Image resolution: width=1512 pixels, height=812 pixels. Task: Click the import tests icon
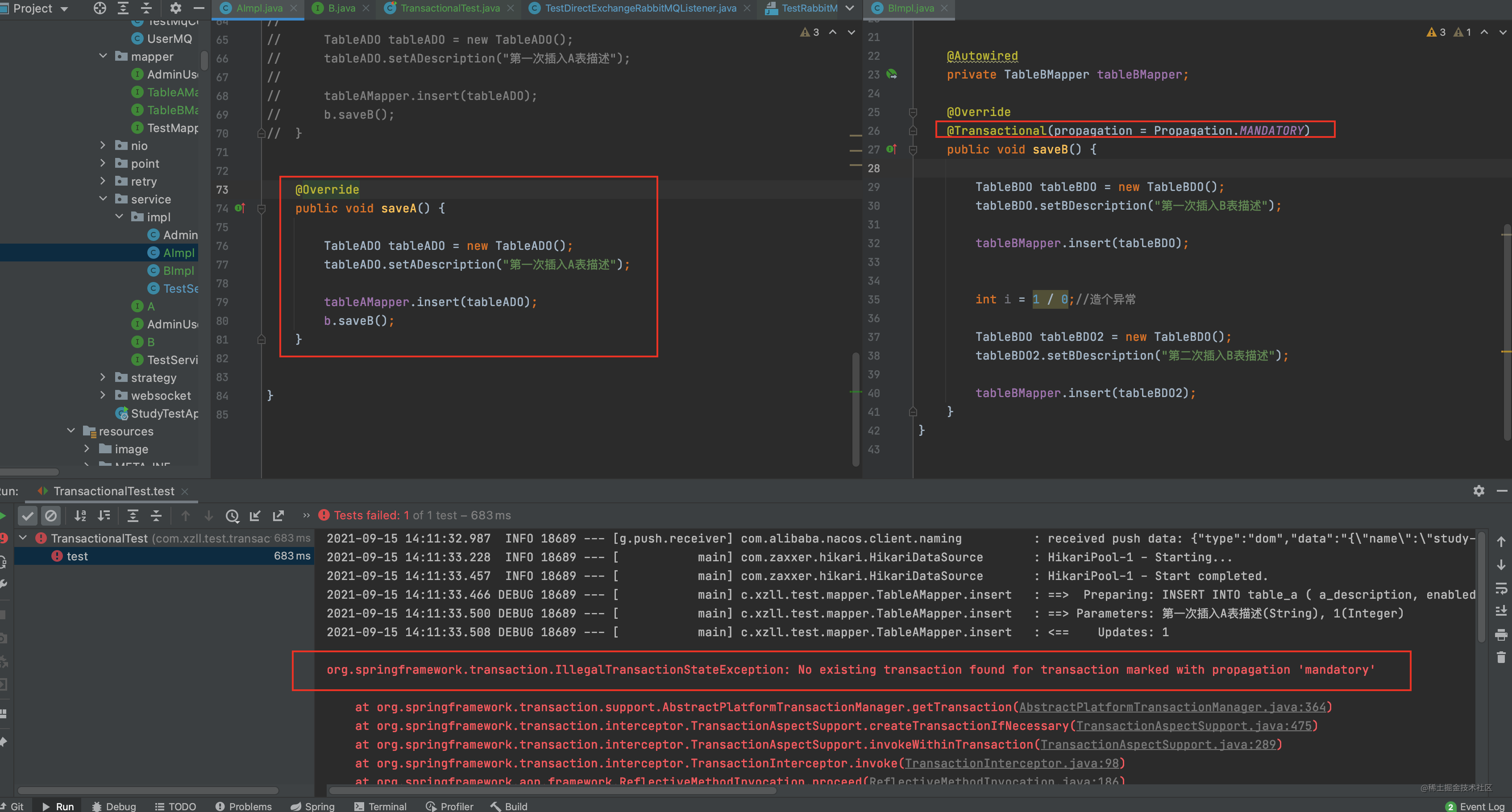(x=255, y=516)
